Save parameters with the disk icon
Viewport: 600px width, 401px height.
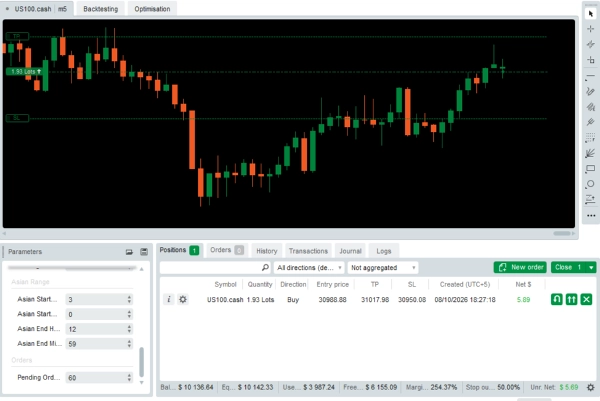[x=144, y=252]
